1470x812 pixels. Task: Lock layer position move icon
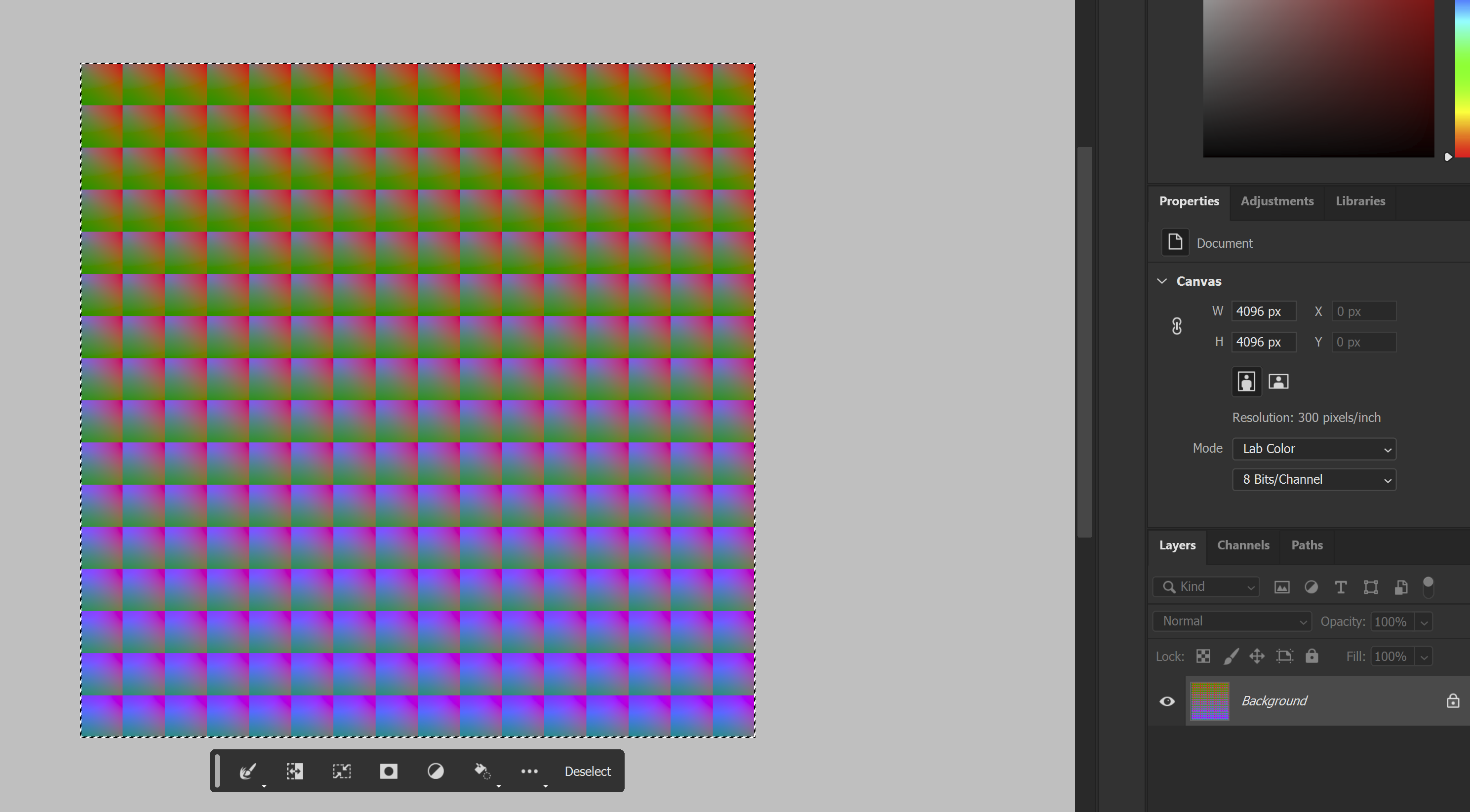pyautogui.click(x=1257, y=656)
